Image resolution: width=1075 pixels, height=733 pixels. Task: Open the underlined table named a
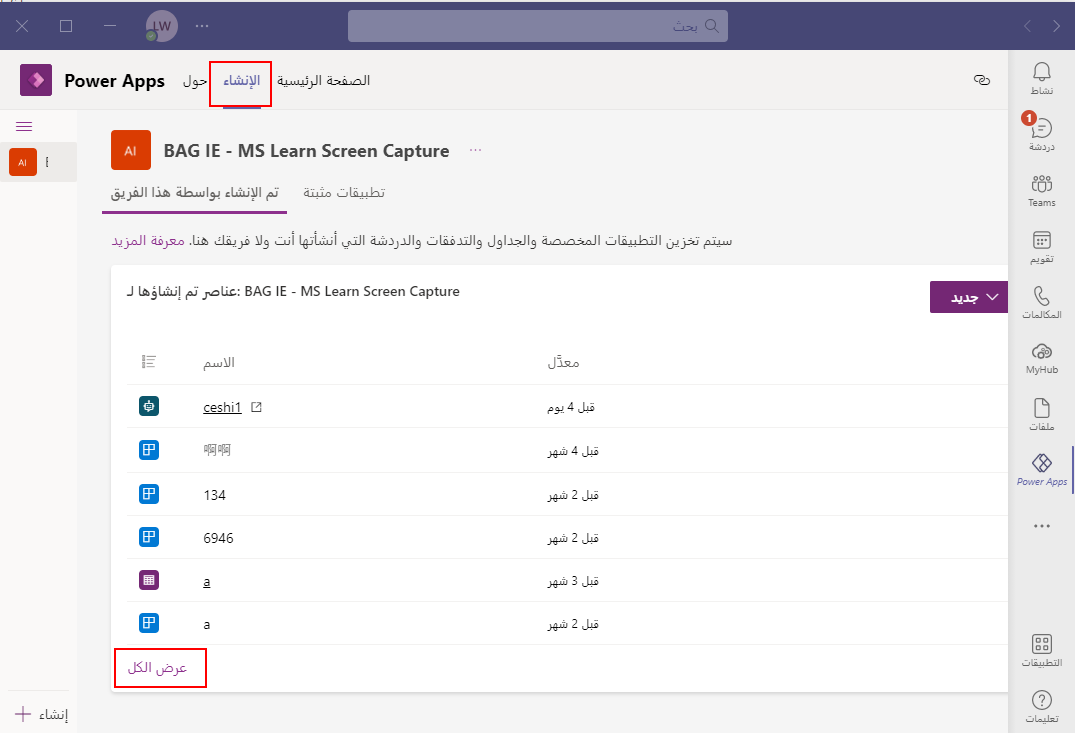point(206,581)
